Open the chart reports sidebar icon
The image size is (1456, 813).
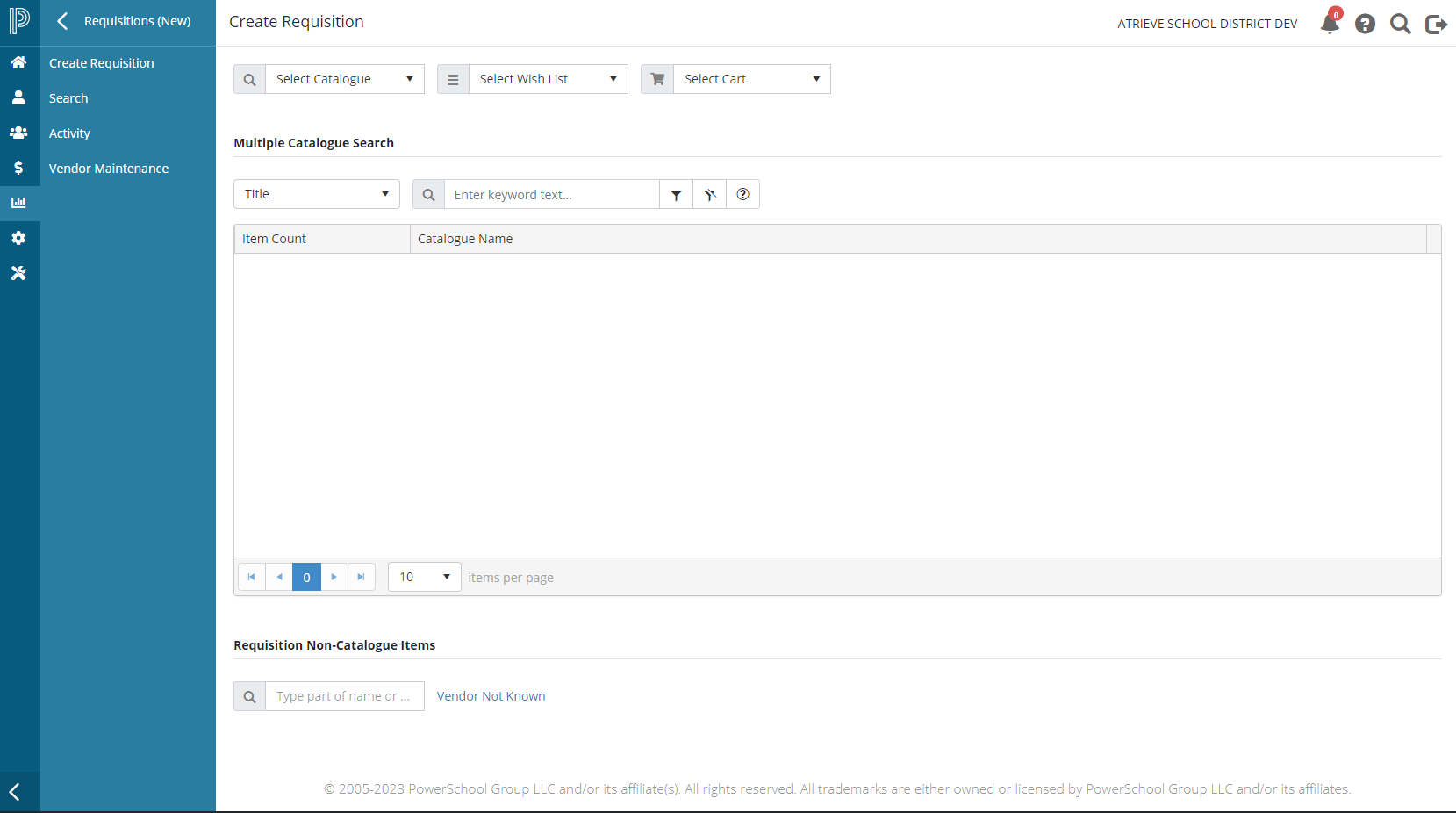click(x=18, y=203)
